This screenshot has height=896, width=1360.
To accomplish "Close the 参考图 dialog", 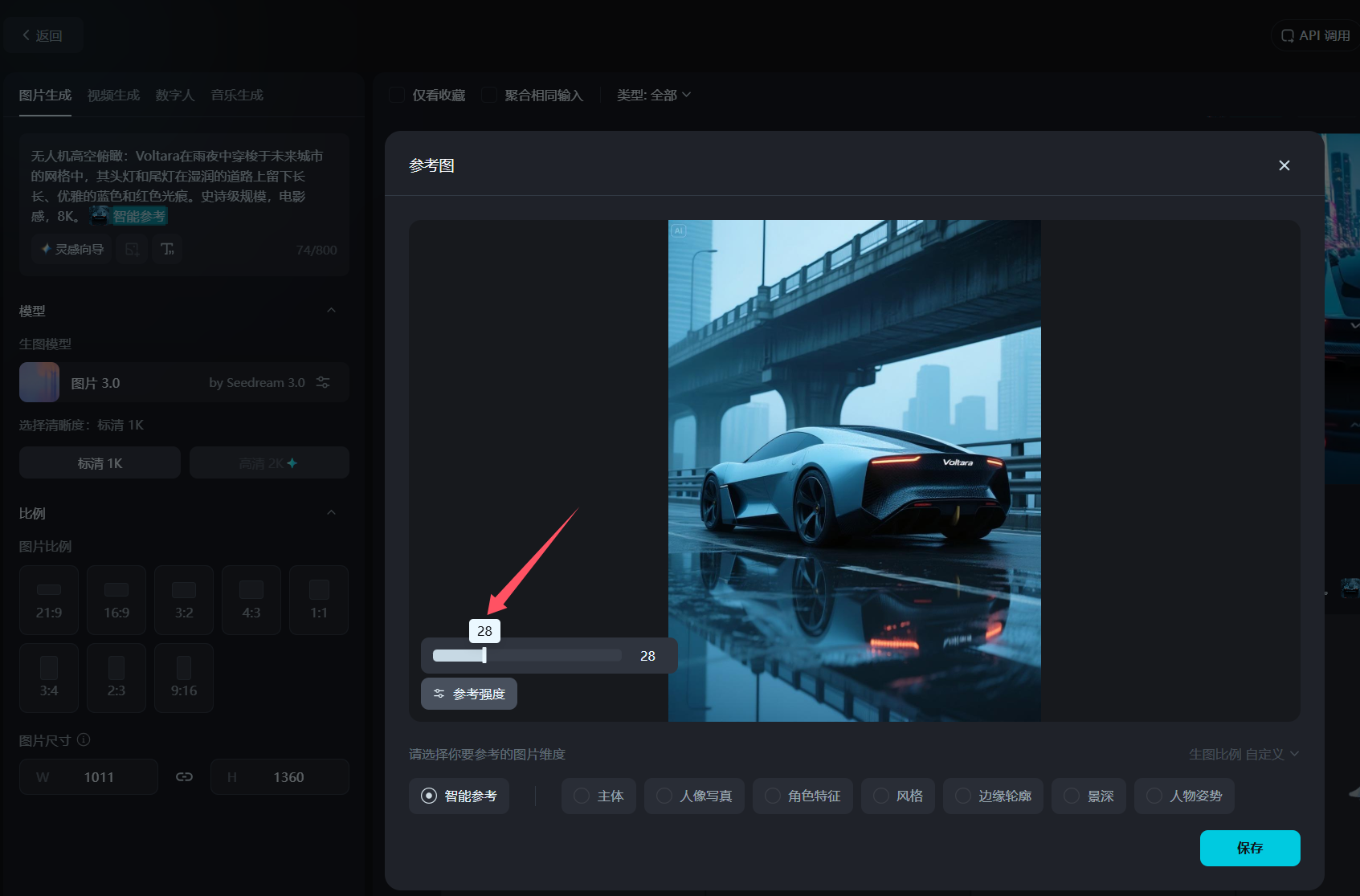I will tap(1284, 165).
